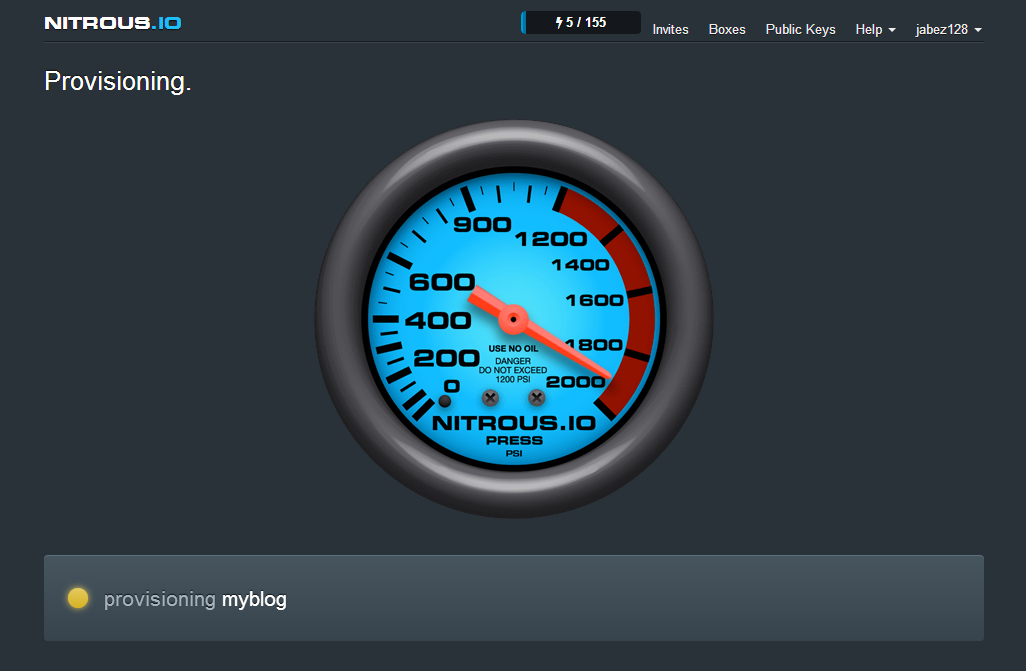Screen dimensions: 1026x671
Task: Click the word provisioning in status row
Action: 160,599
